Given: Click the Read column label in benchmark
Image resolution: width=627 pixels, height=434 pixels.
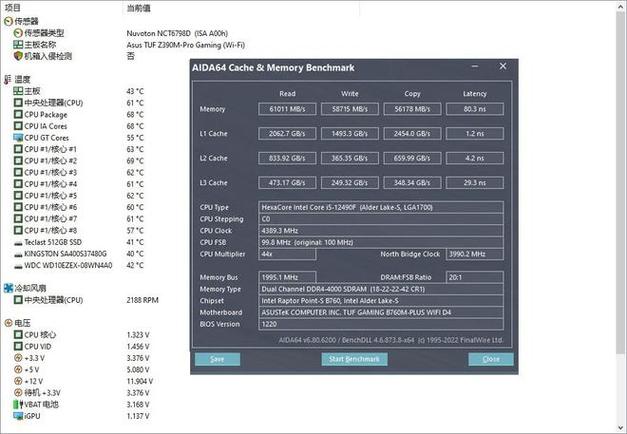Looking at the screenshot, I should pyautogui.click(x=287, y=94).
